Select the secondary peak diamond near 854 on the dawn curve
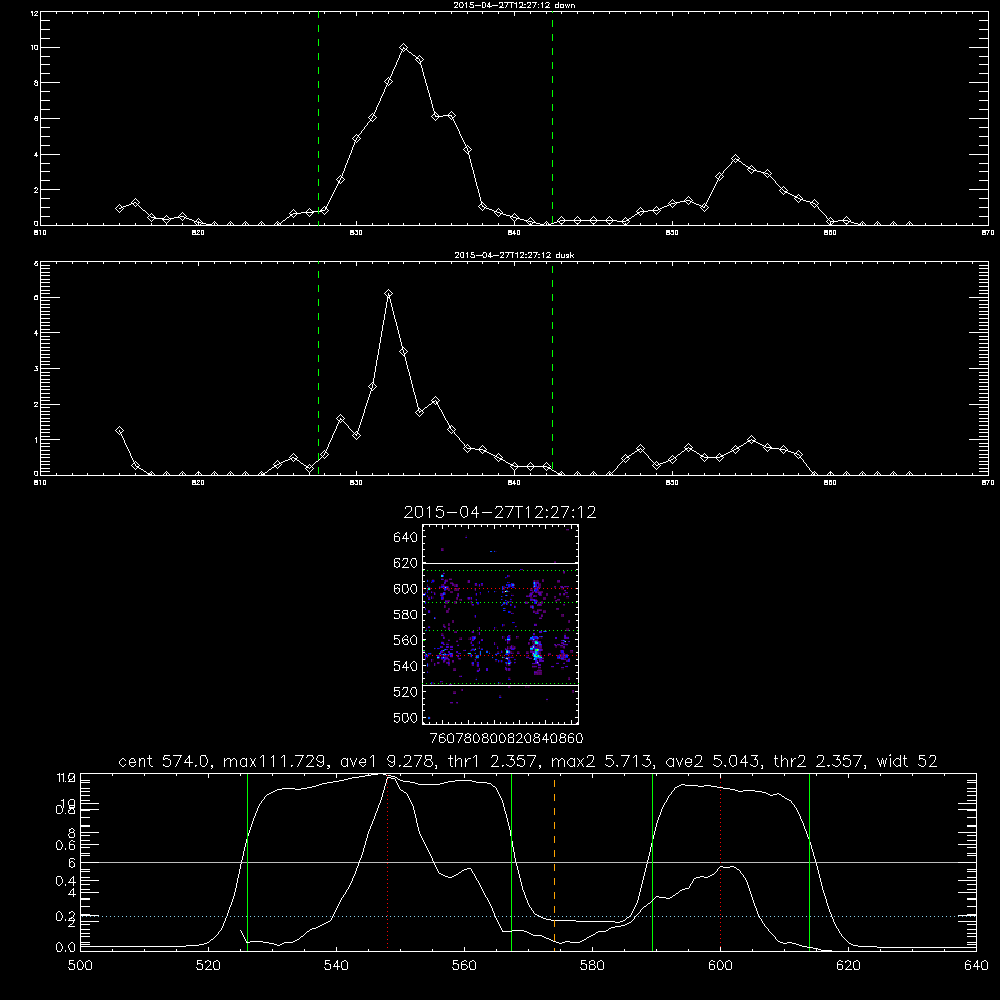 click(736, 158)
